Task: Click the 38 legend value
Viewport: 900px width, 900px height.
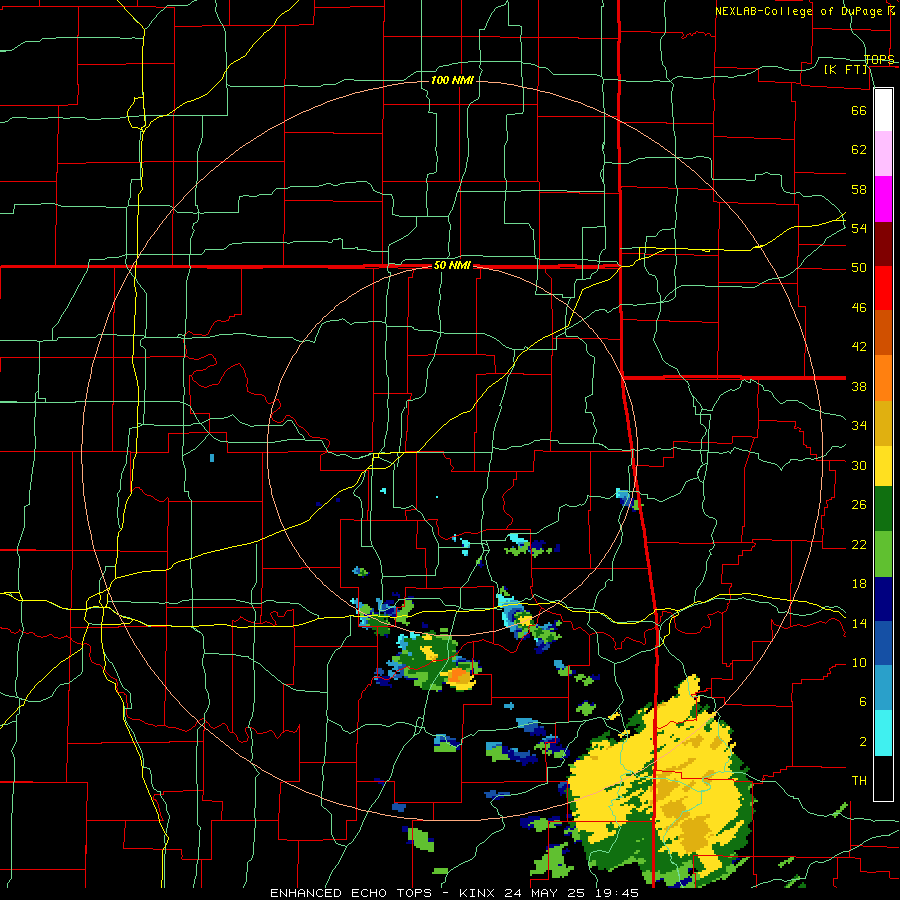Action: pyautogui.click(x=859, y=386)
